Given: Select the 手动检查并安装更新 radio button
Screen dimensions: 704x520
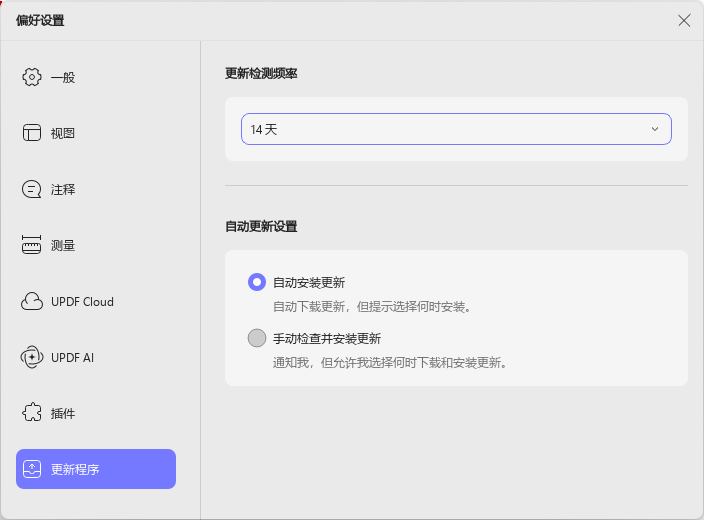Looking at the screenshot, I should (x=257, y=338).
